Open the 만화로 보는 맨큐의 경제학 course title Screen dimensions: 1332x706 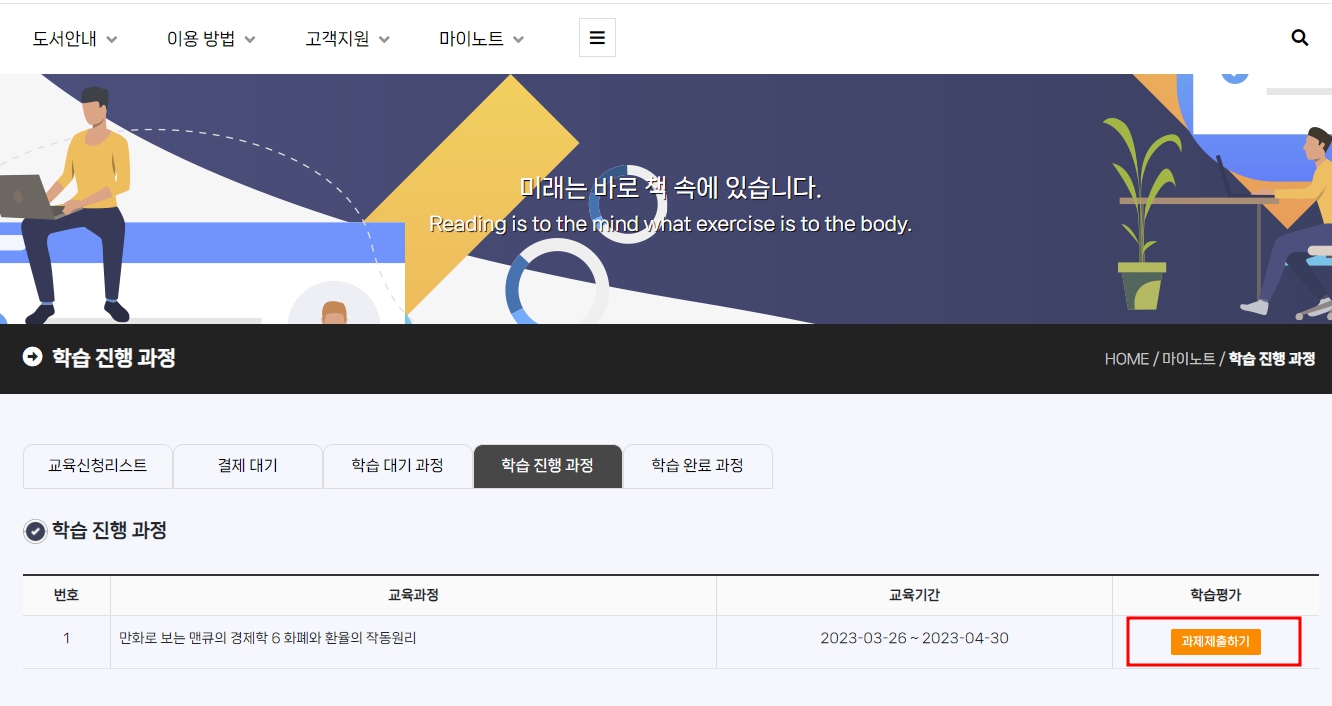(x=267, y=638)
